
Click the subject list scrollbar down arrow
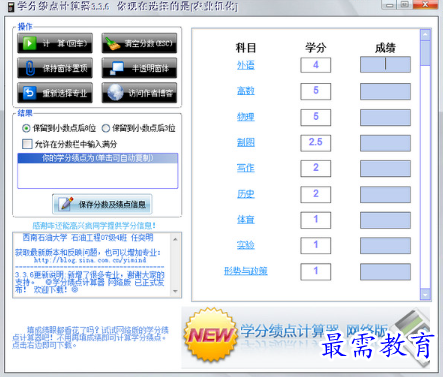pyautogui.click(x=426, y=294)
